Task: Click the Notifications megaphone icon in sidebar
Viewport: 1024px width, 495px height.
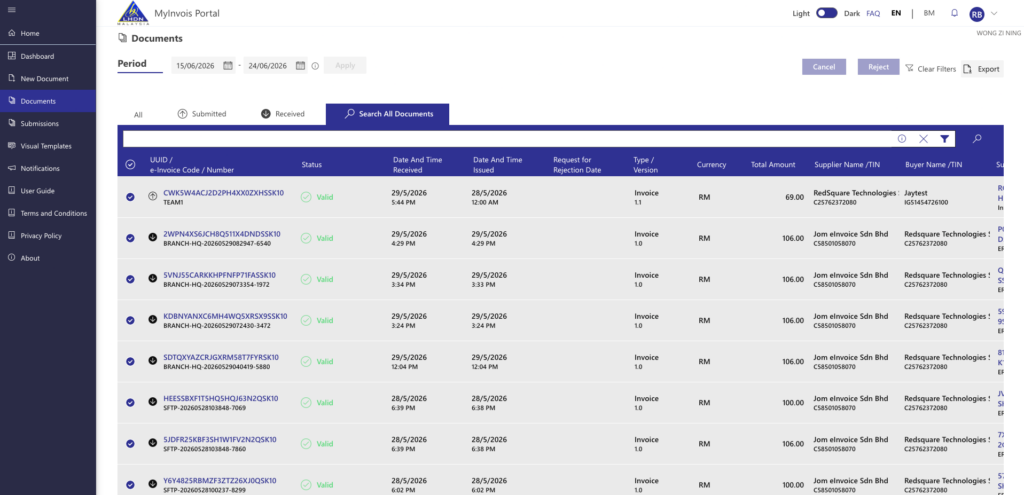Action: (x=12, y=168)
